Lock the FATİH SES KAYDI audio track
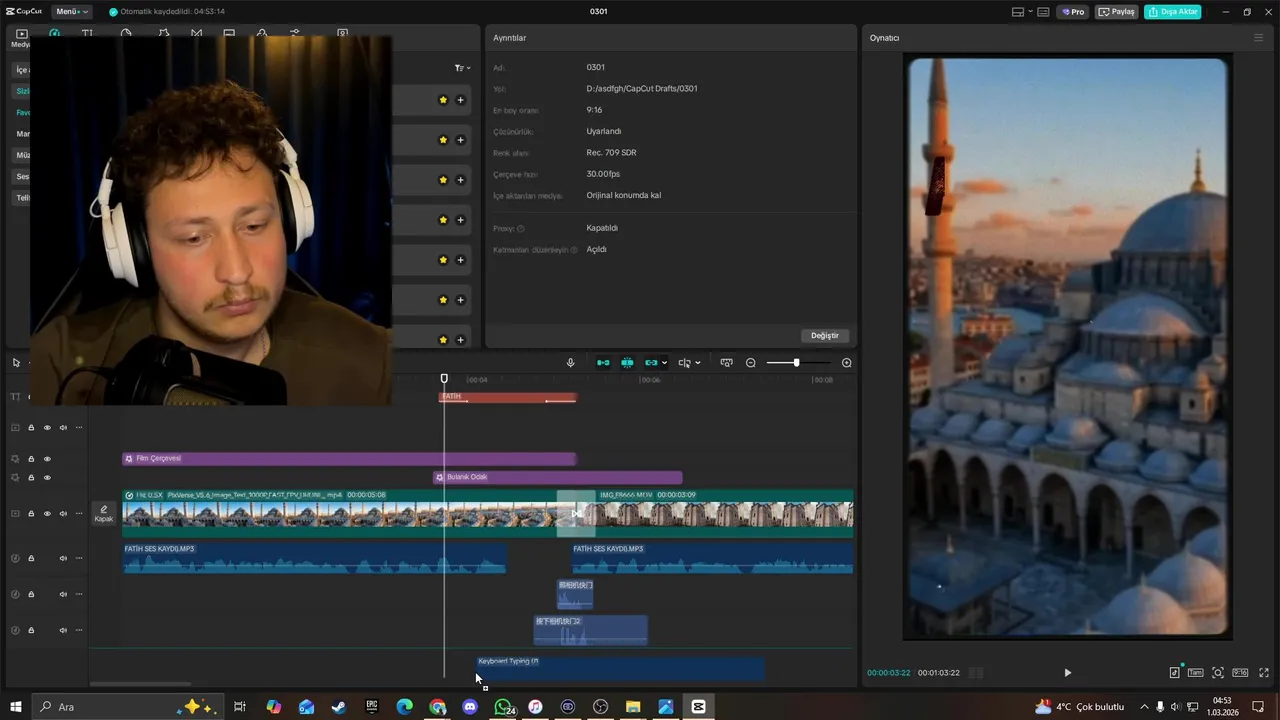 click(31, 558)
